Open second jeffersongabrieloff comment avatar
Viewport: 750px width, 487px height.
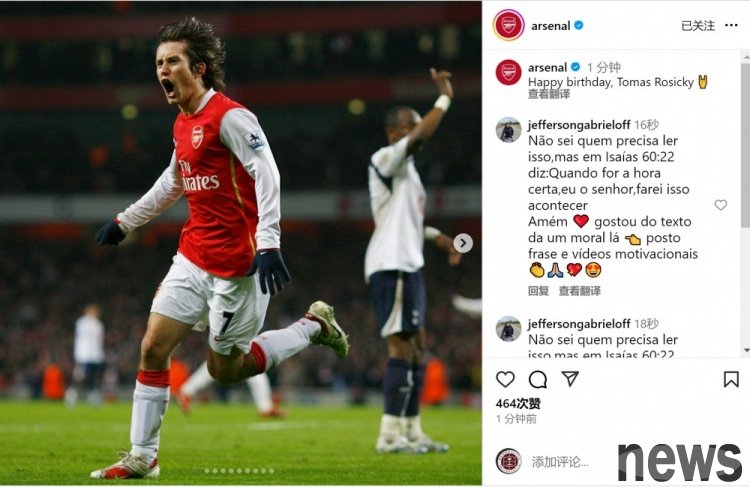click(508, 329)
